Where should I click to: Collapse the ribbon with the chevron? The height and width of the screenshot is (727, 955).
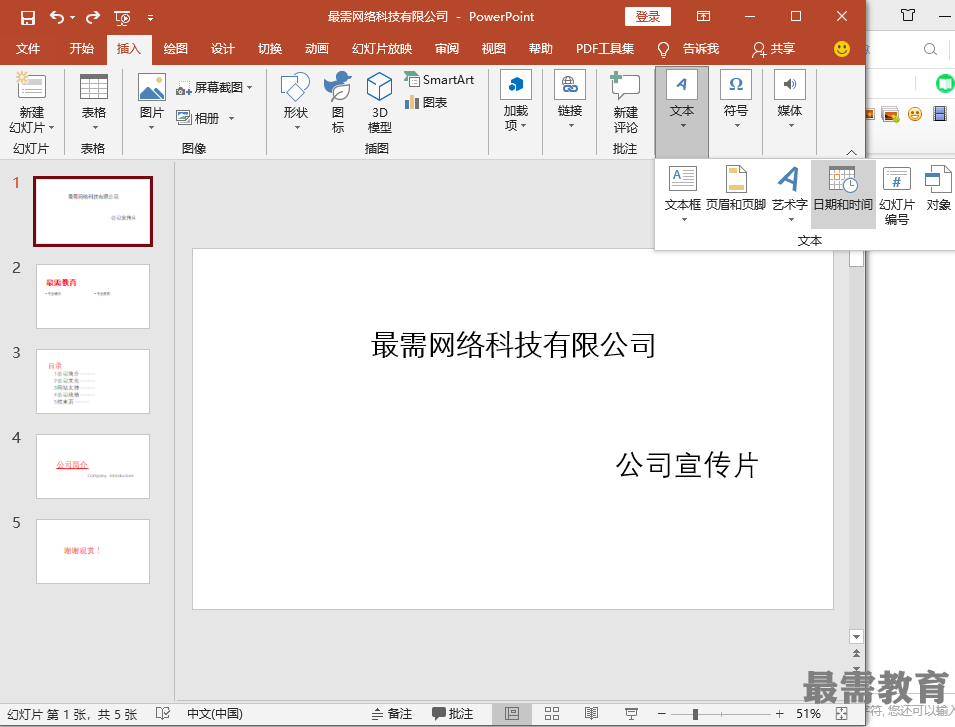(851, 152)
